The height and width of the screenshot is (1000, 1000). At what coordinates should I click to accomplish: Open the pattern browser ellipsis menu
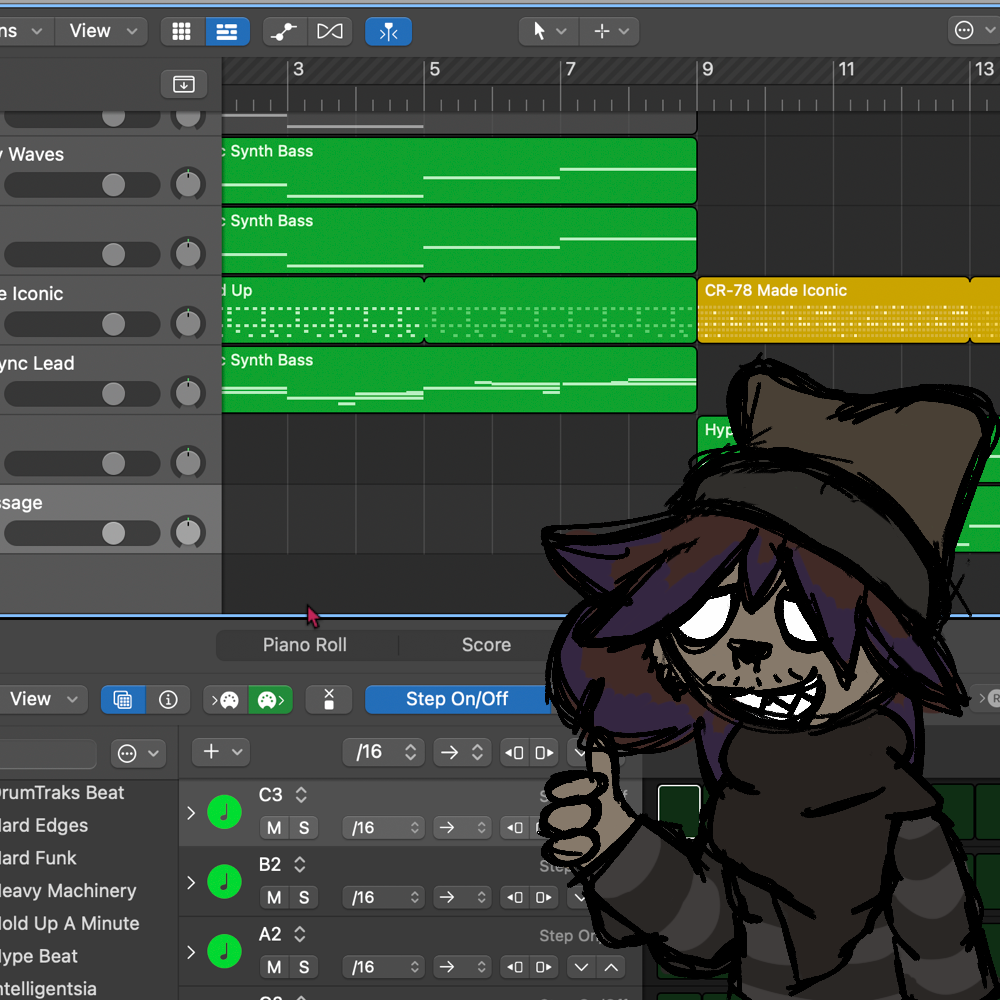138,753
